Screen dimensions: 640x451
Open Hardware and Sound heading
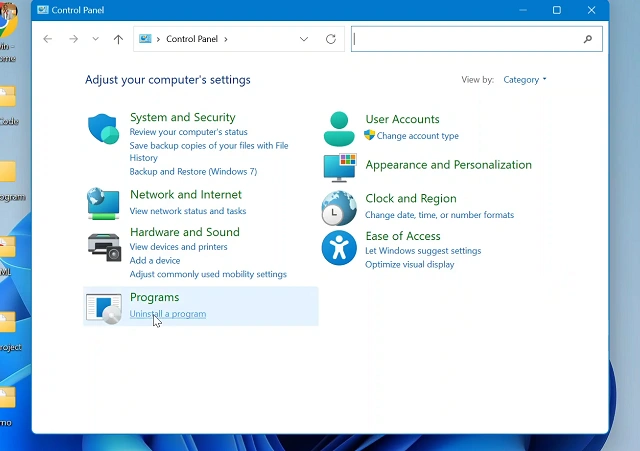pos(184,232)
